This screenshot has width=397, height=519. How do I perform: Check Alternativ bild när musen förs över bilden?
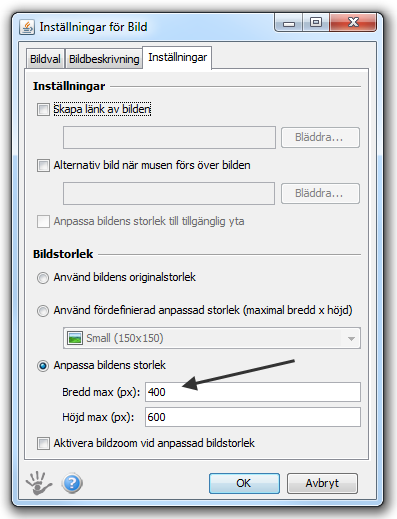click(43, 165)
